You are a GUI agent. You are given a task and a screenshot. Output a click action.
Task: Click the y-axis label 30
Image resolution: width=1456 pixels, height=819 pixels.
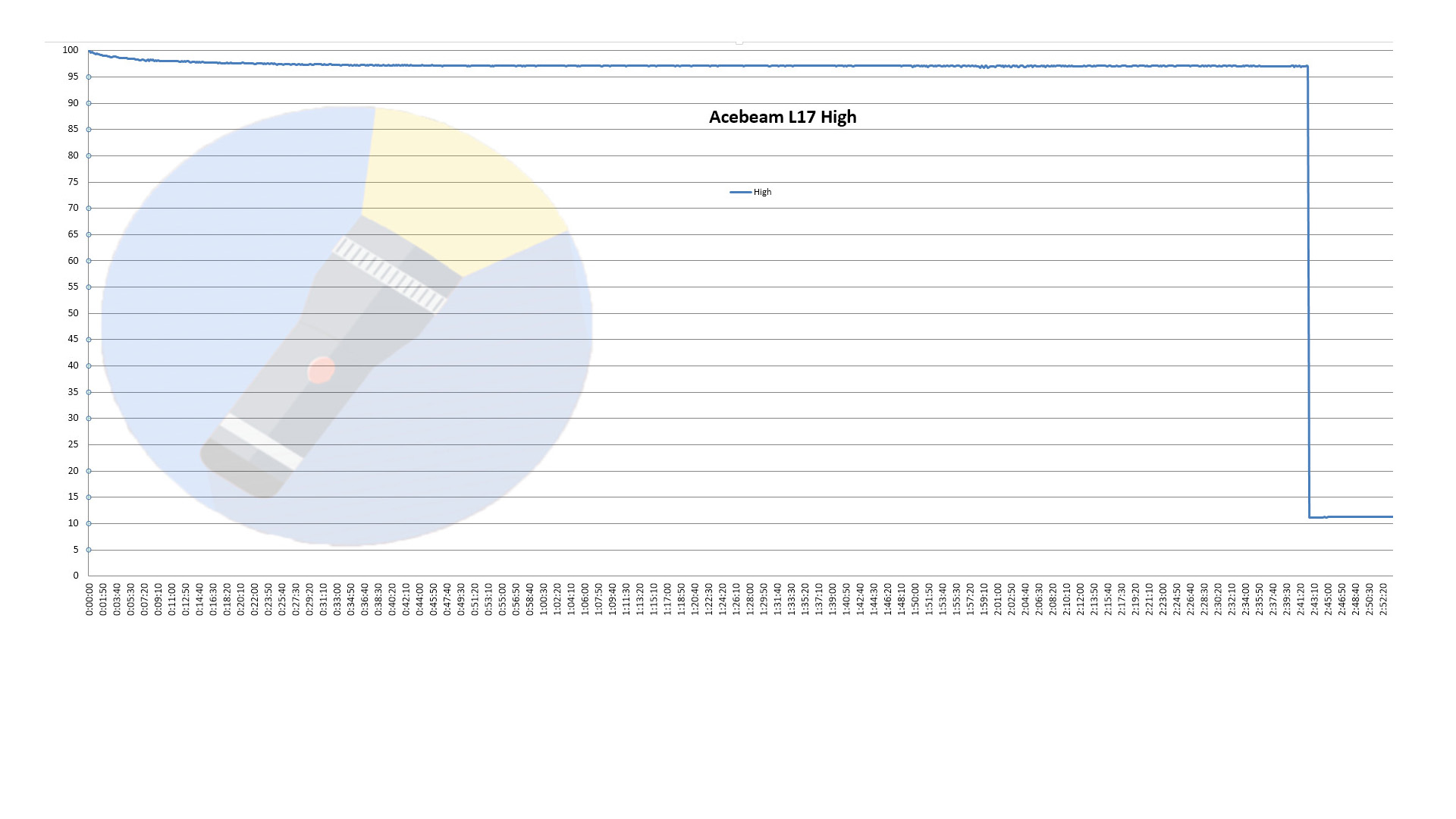[73, 418]
